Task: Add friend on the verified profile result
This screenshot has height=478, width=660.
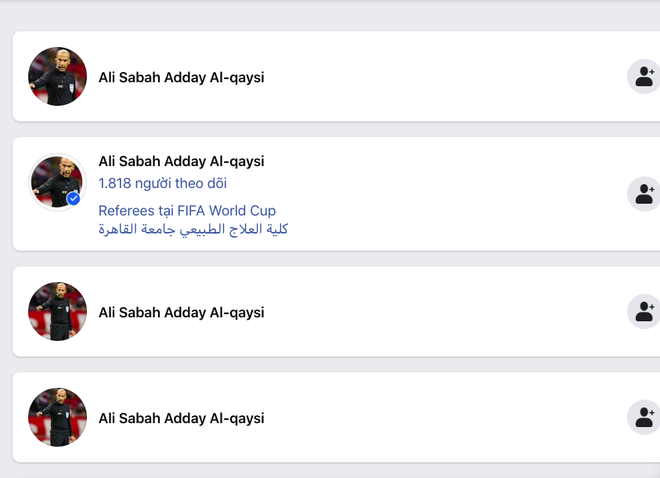Action: click(644, 193)
